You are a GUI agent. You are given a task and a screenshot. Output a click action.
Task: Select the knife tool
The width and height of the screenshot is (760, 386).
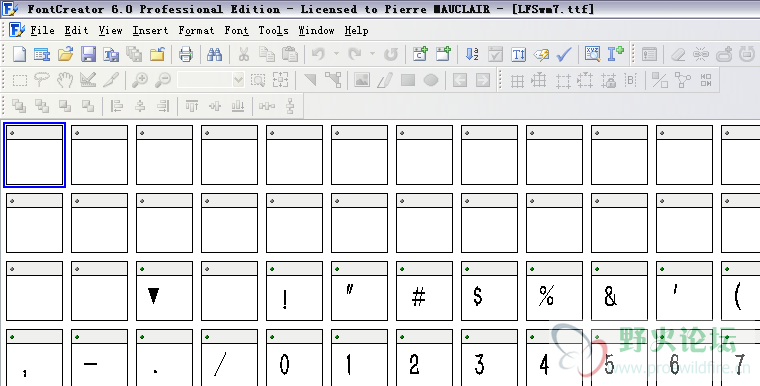pyautogui.click(x=111, y=80)
